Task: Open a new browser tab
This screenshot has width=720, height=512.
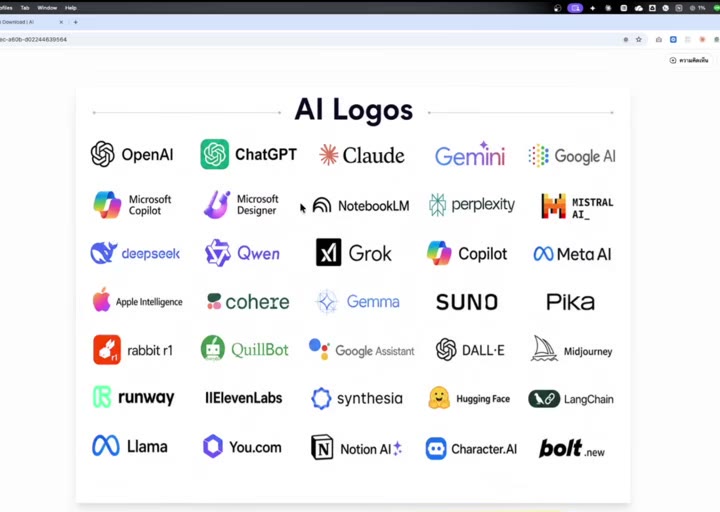Action: pyautogui.click(x=76, y=22)
